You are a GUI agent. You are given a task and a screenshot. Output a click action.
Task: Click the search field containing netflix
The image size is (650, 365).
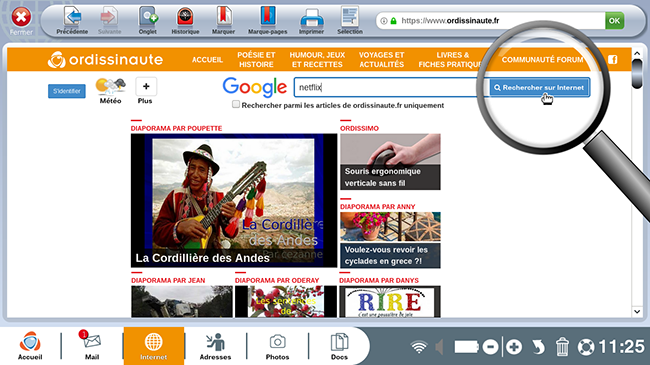(391, 87)
